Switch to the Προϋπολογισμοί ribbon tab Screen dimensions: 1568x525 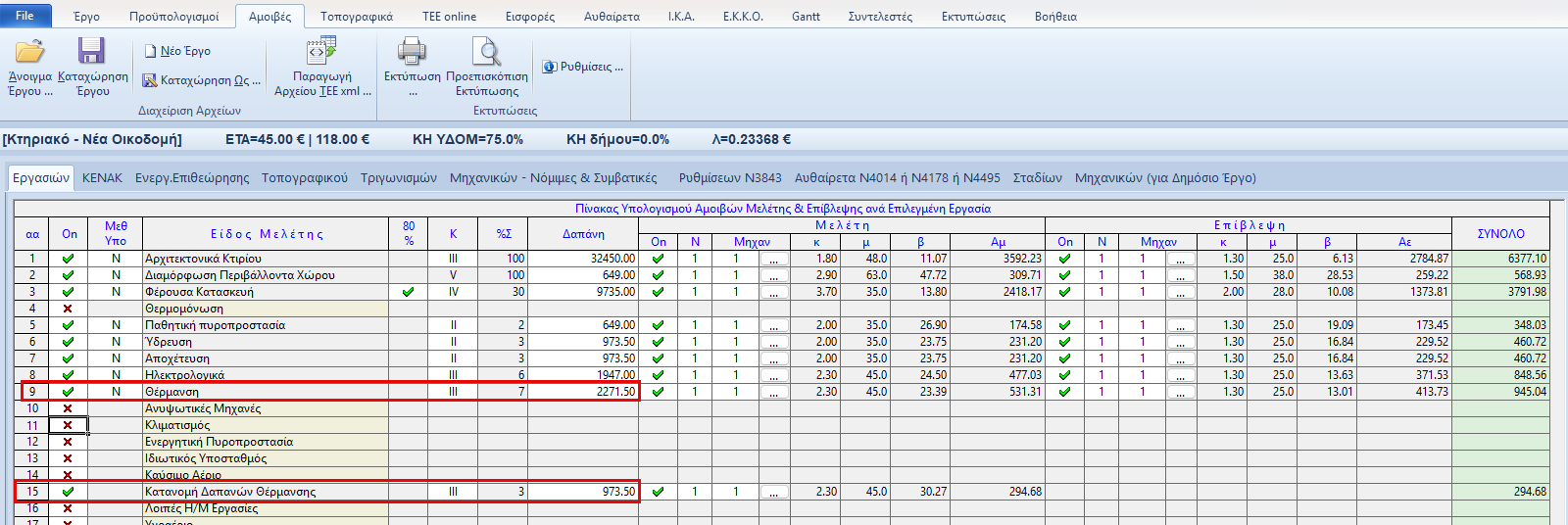pos(173,17)
